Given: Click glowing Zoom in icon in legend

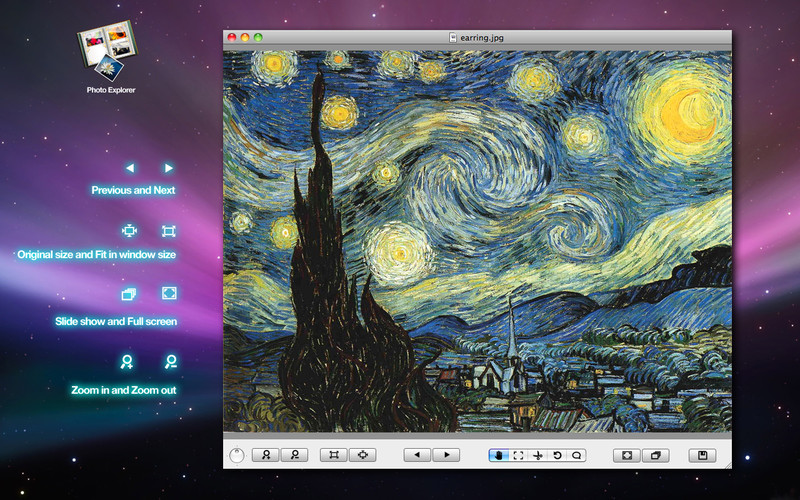Looking at the screenshot, I should click(x=127, y=362).
